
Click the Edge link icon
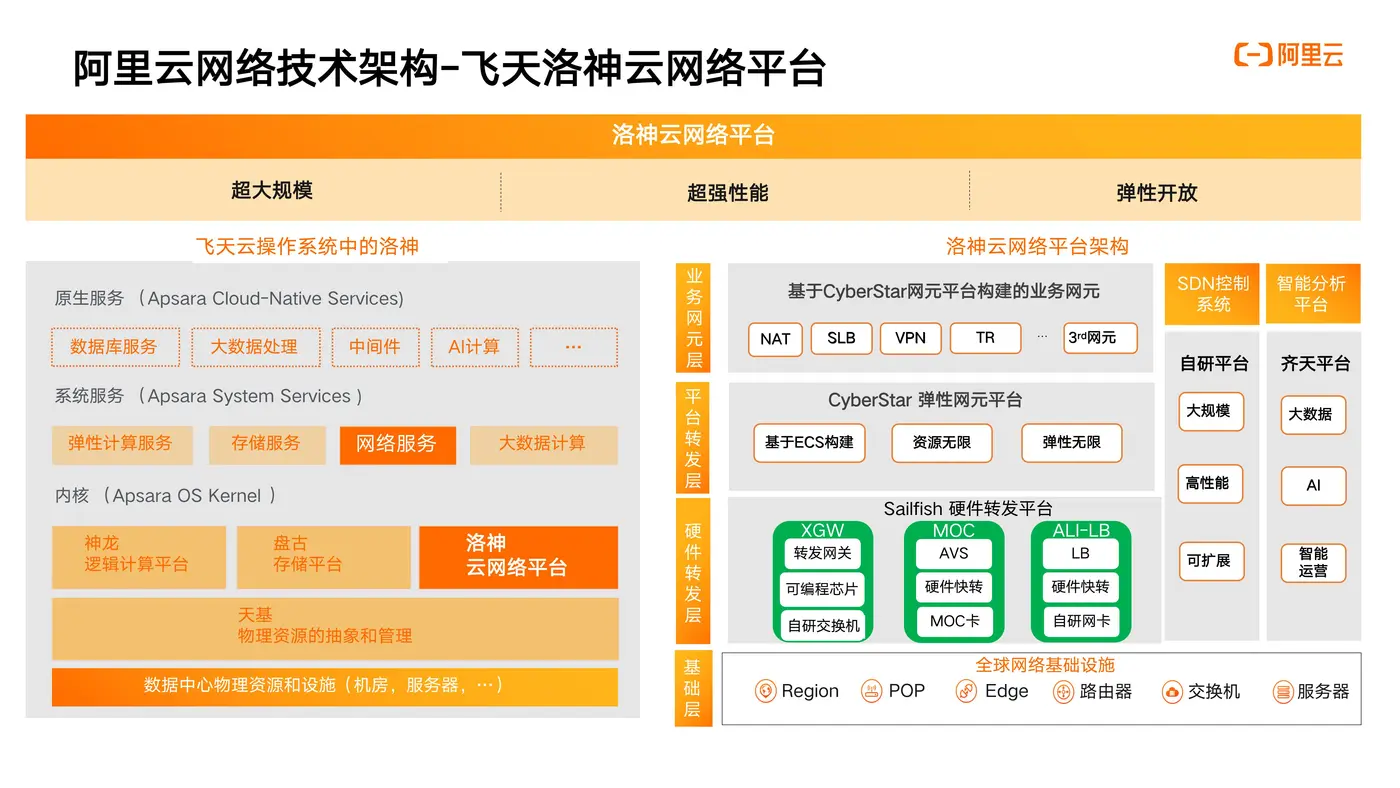[x=965, y=691]
